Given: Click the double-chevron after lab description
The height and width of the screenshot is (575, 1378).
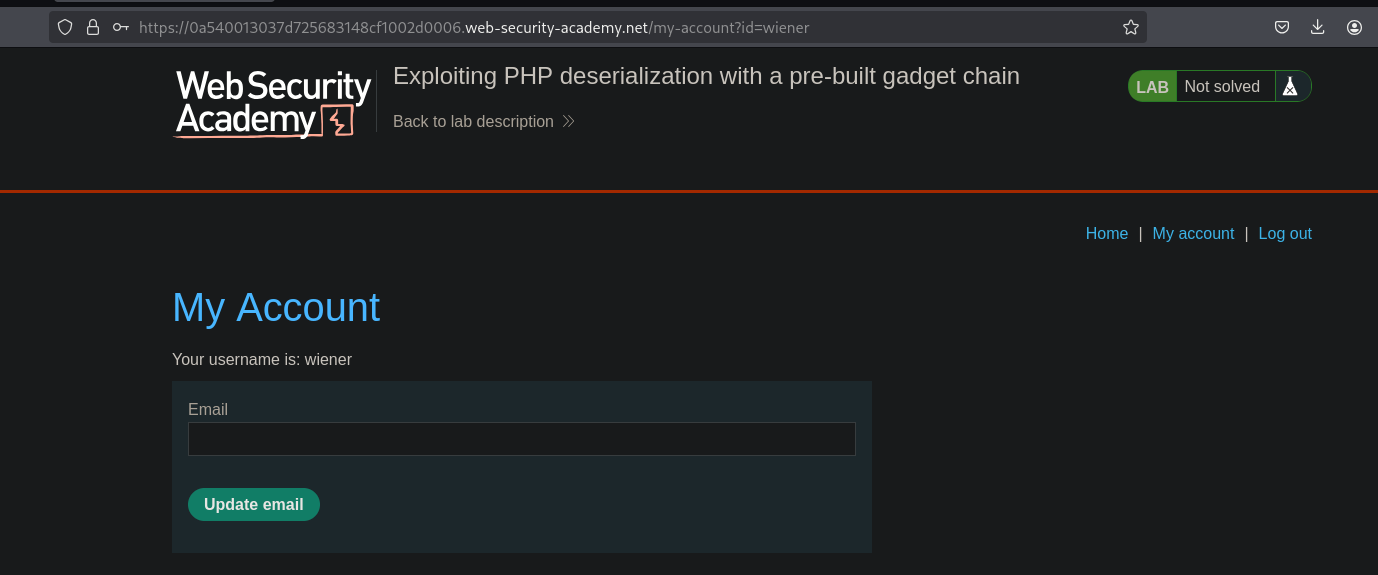Looking at the screenshot, I should pyautogui.click(x=569, y=122).
